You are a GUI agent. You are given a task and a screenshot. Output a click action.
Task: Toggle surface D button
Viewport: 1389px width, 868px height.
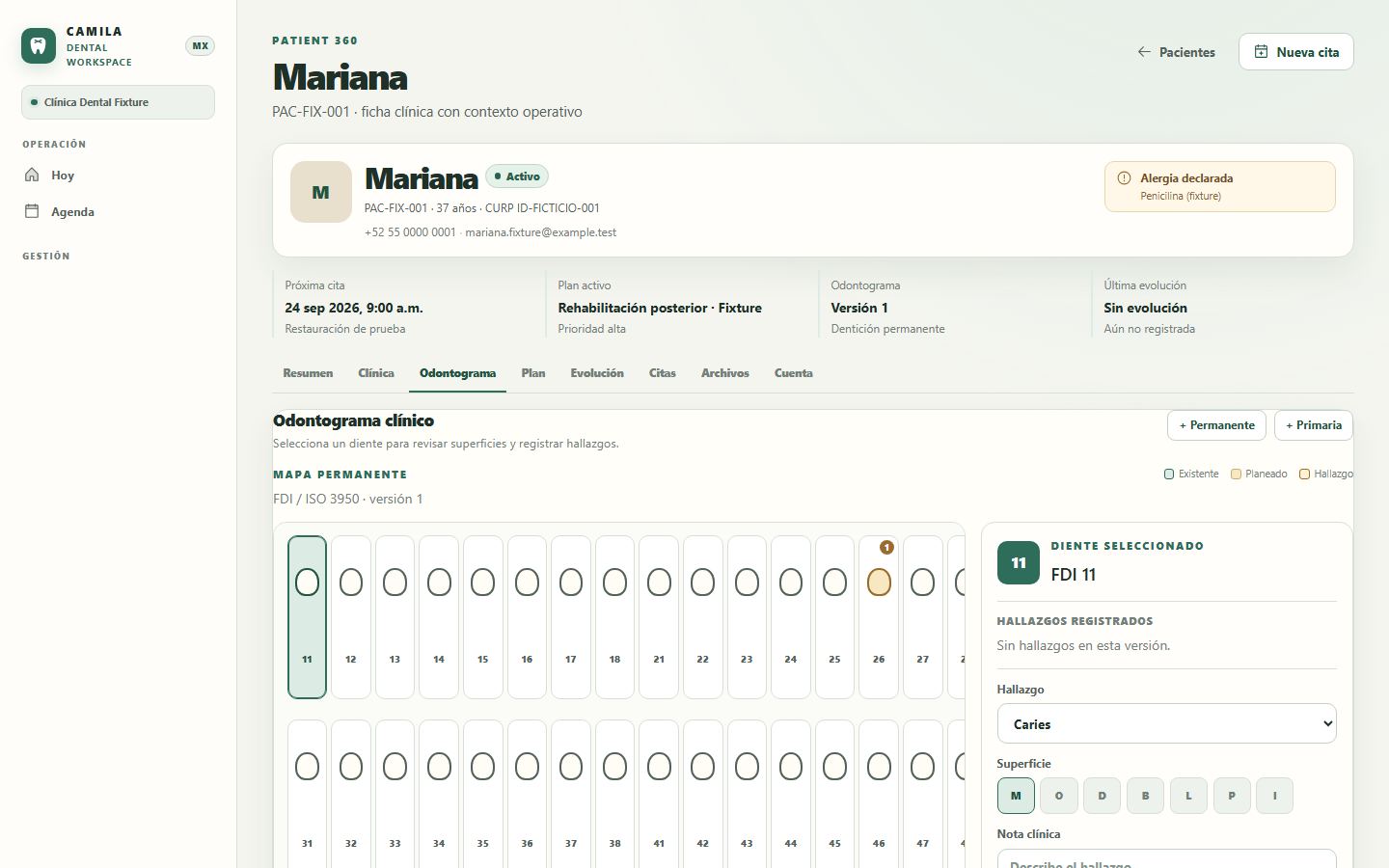(1102, 796)
